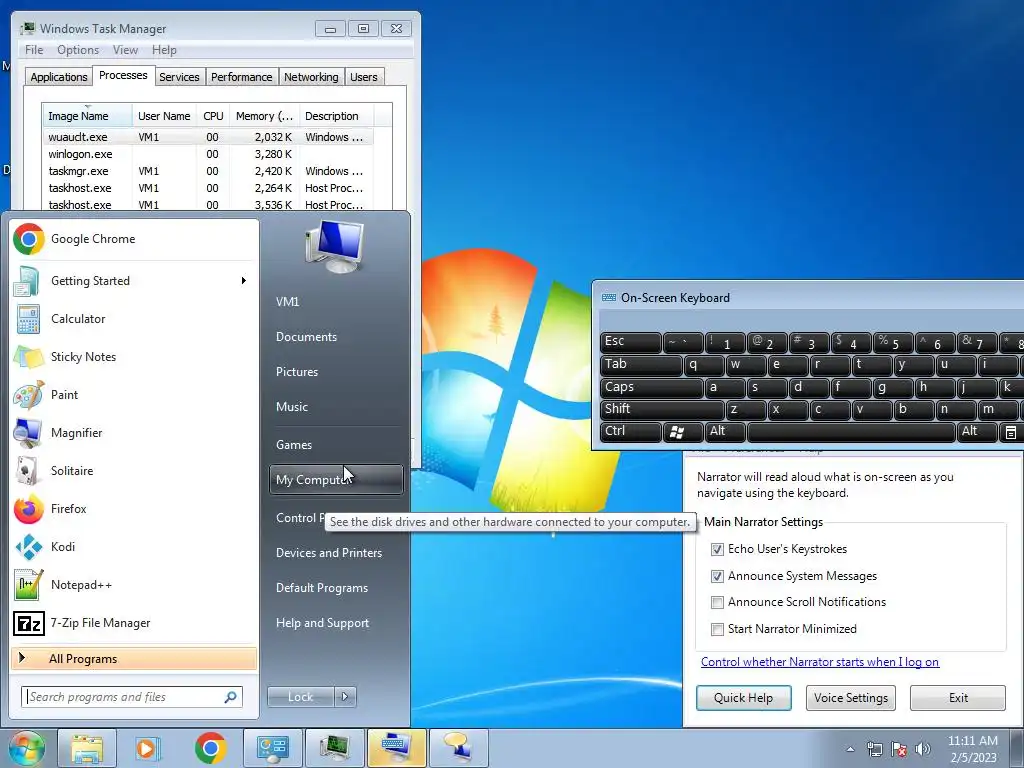Switch to Narrator taskbar icon
1024x768 pixels.
coord(458,748)
